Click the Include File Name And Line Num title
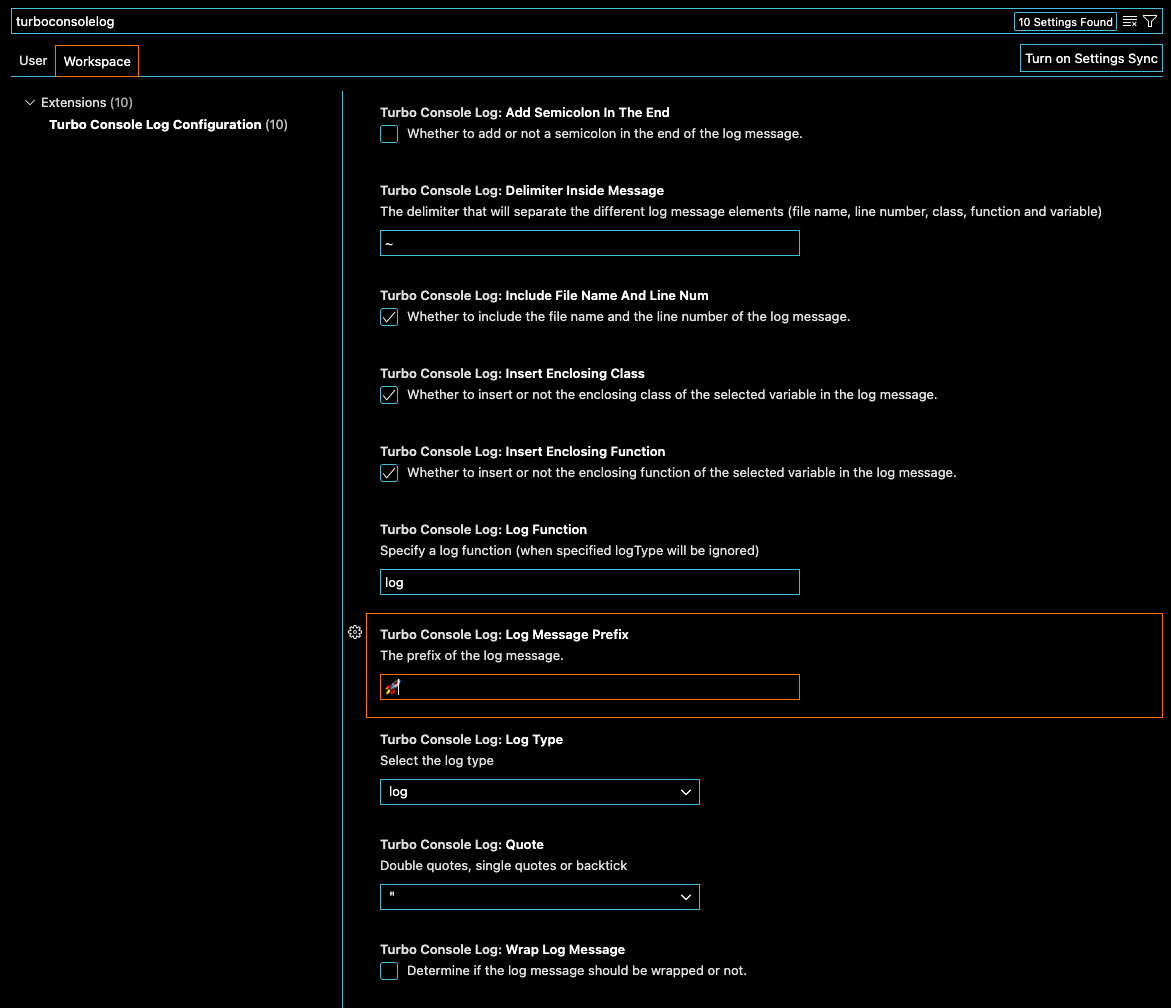Viewport: 1171px width, 1008px height. pyautogui.click(x=544, y=296)
